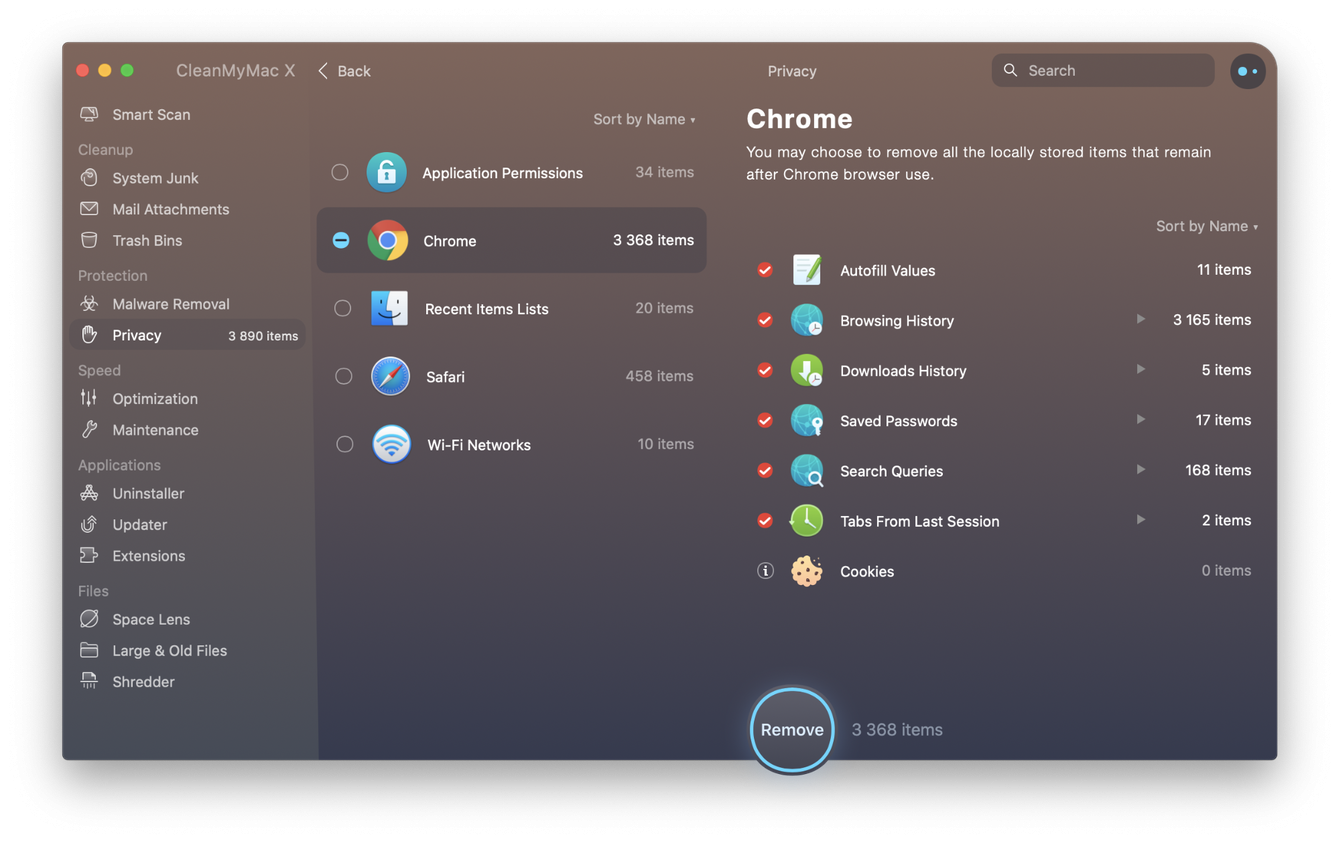Go Back to previous screen

pos(344,71)
